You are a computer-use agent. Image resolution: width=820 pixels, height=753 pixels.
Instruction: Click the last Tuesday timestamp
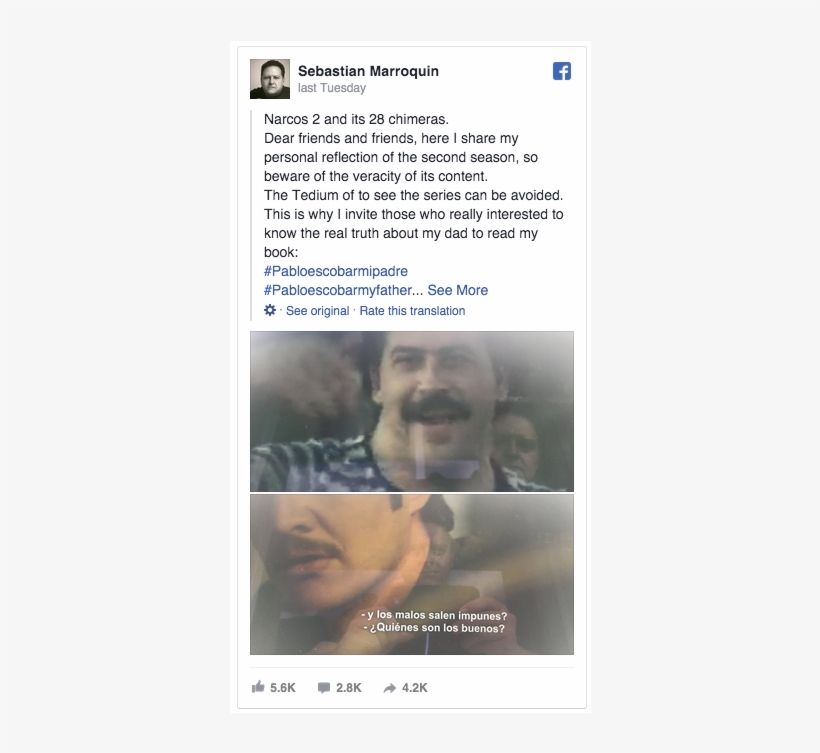[331, 87]
